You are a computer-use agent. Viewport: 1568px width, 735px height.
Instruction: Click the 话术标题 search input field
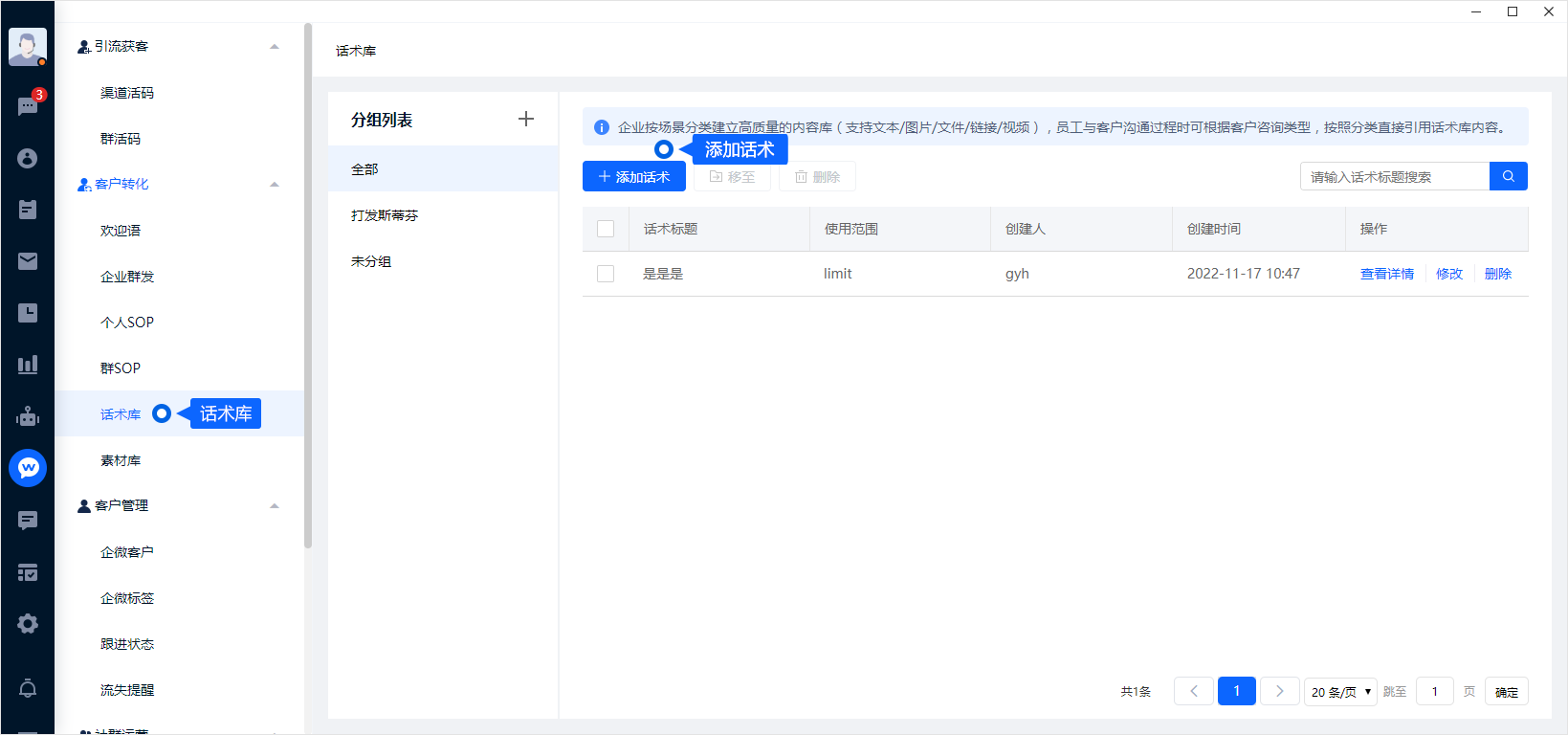click(x=1394, y=177)
